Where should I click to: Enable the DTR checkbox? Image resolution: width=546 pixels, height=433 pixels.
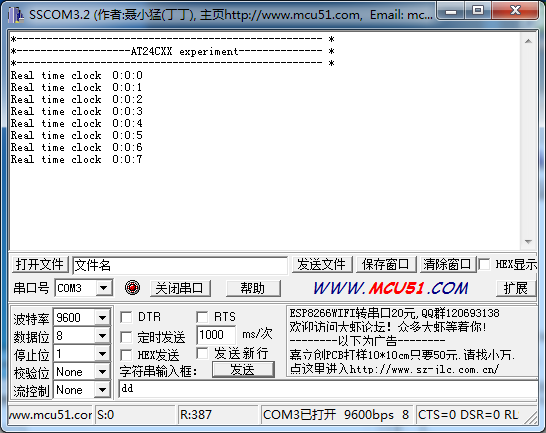126,317
